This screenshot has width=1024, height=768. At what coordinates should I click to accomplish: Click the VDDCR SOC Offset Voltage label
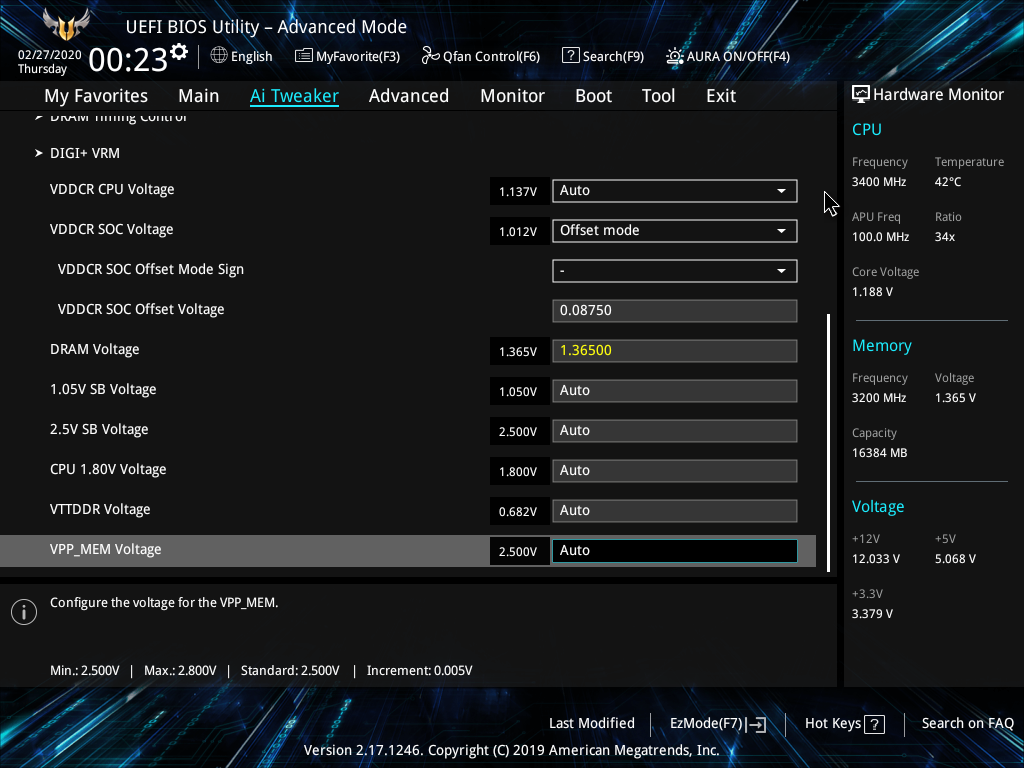(141, 310)
